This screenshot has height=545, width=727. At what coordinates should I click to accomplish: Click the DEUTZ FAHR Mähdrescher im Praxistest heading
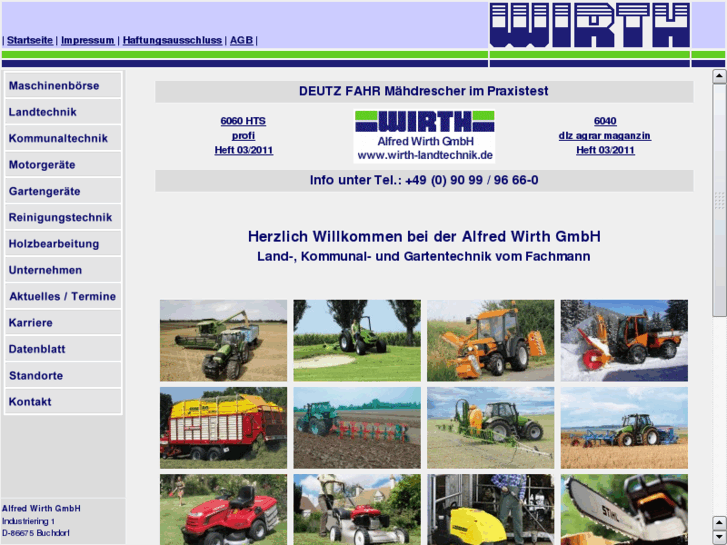(x=424, y=91)
